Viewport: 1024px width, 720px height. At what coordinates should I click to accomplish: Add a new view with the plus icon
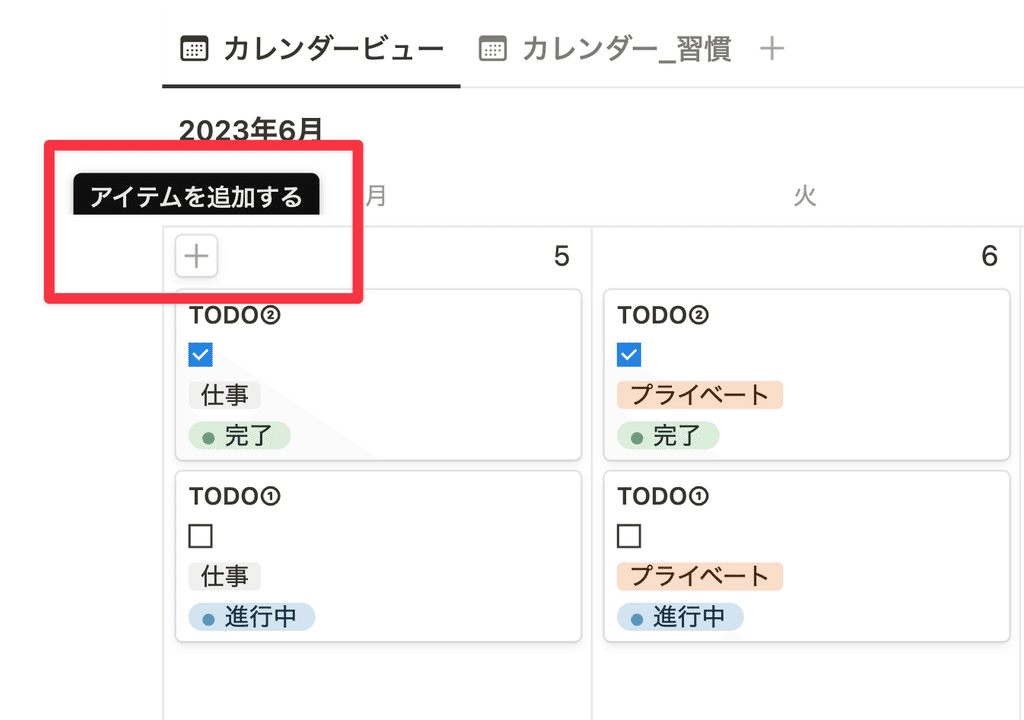click(772, 49)
